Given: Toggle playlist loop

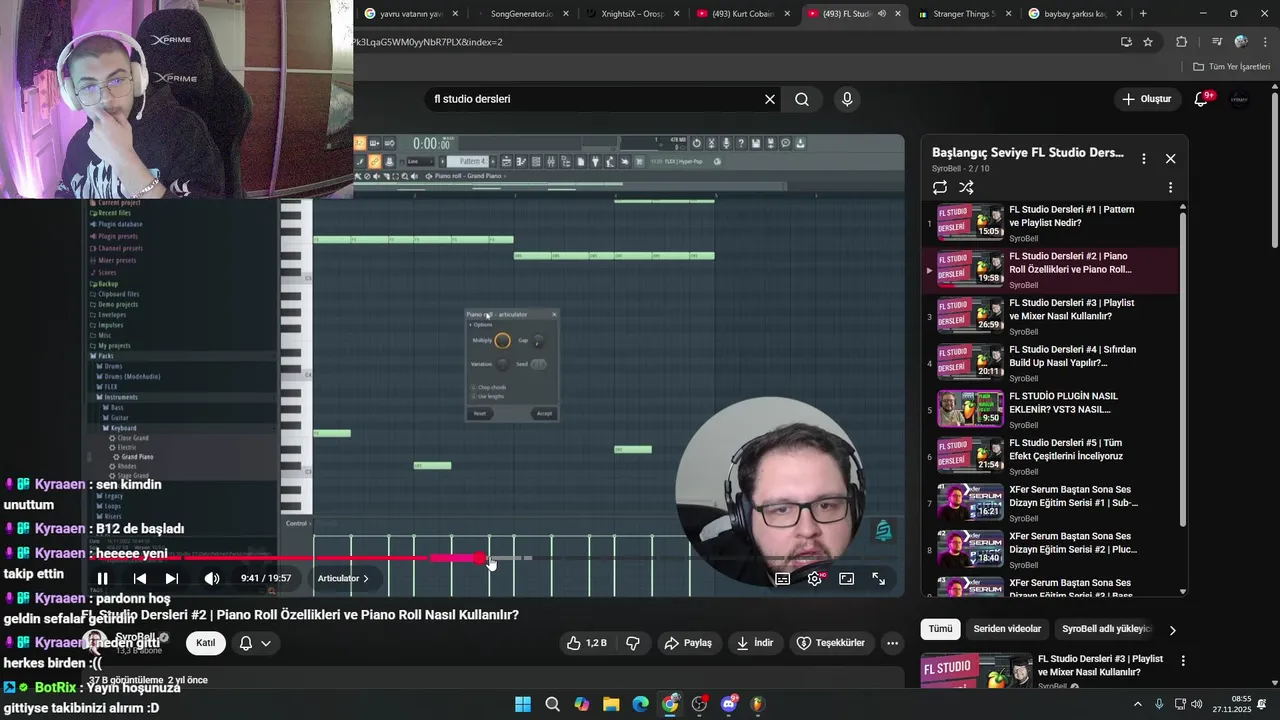Looking at the screenshot, I should coord(940,187).
